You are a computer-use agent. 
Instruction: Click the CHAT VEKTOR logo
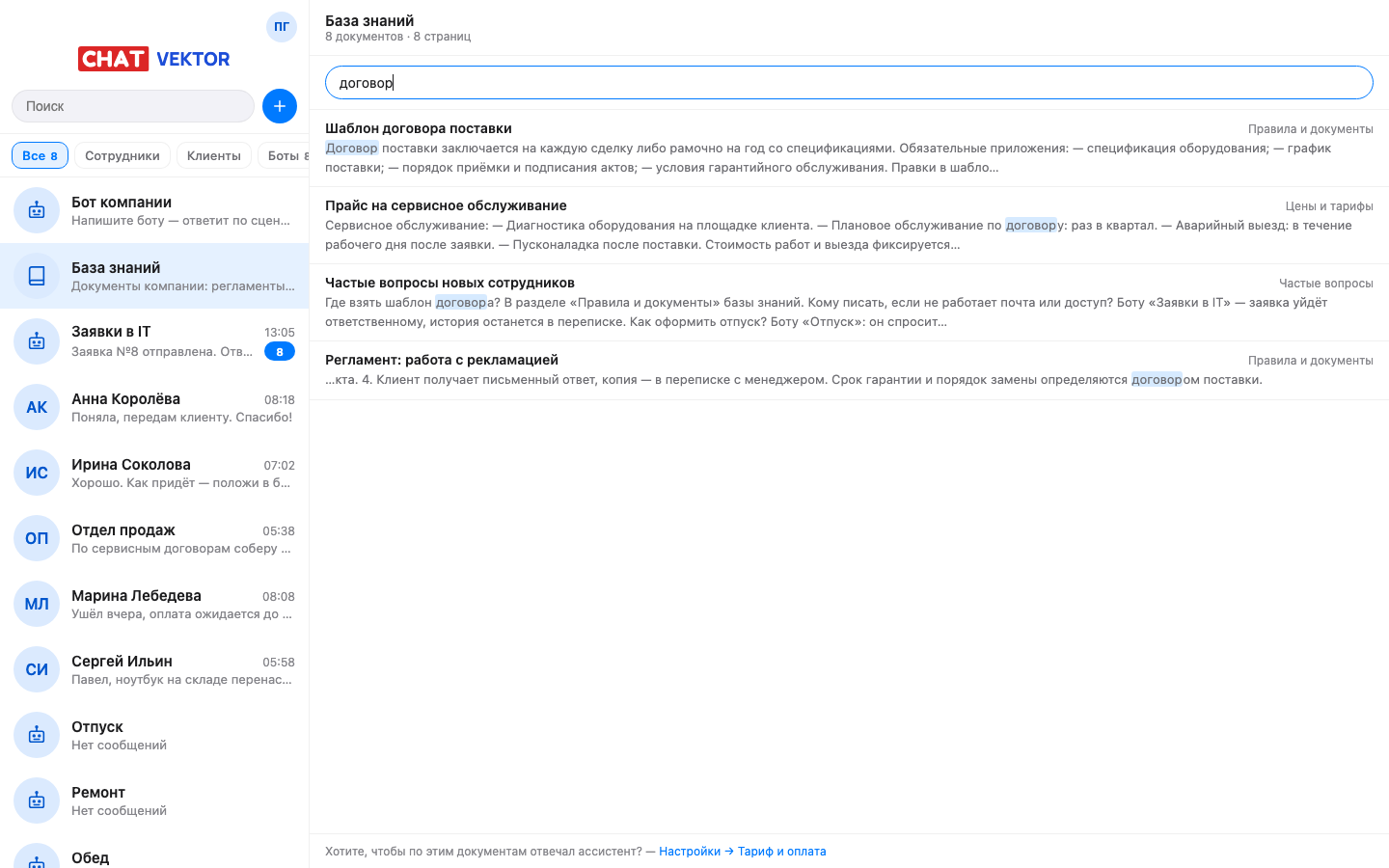pyautogui.click(x=154, y=59)
